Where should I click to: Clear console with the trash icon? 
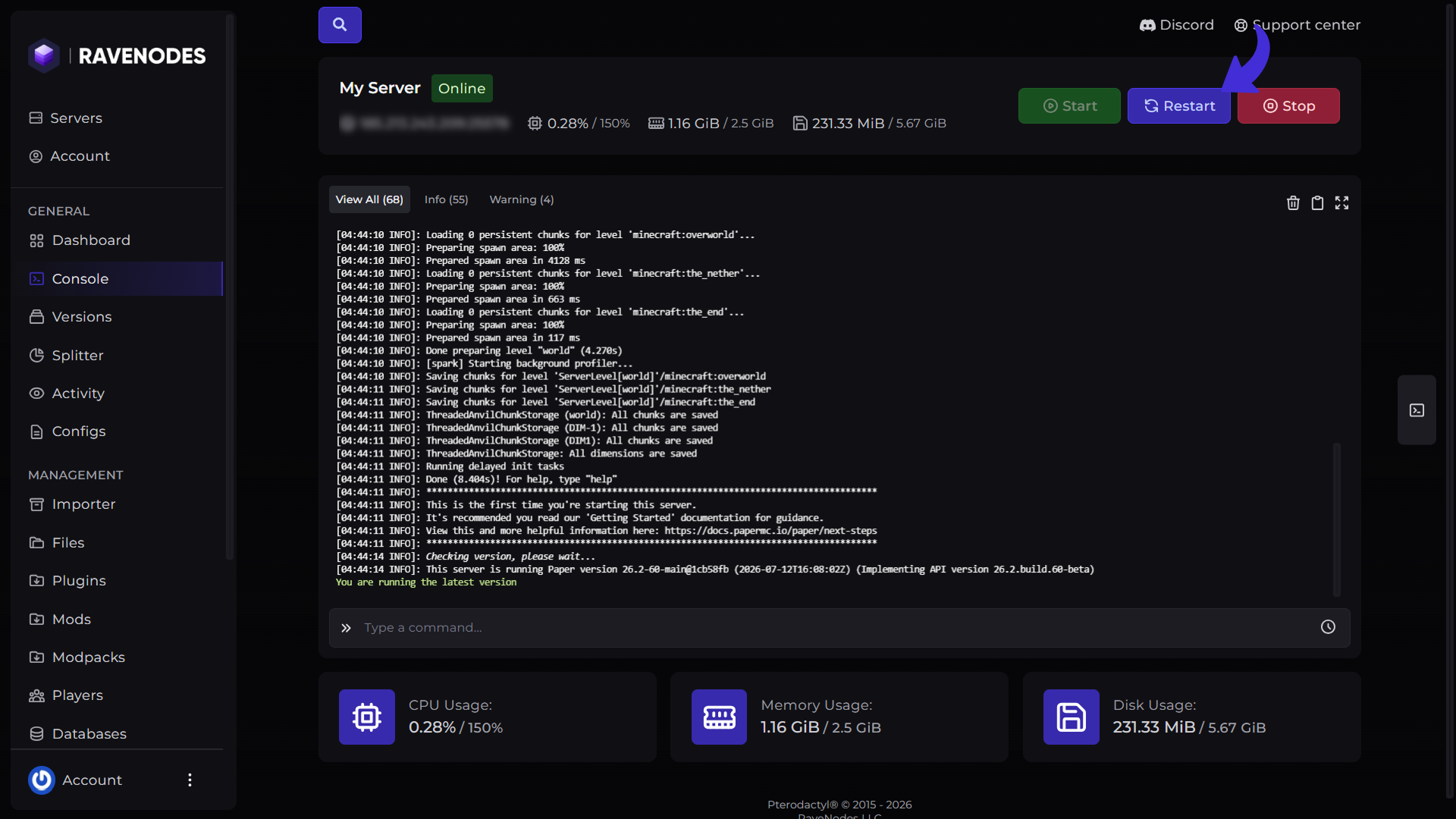pyautogui.click(x=1293, y=202)
